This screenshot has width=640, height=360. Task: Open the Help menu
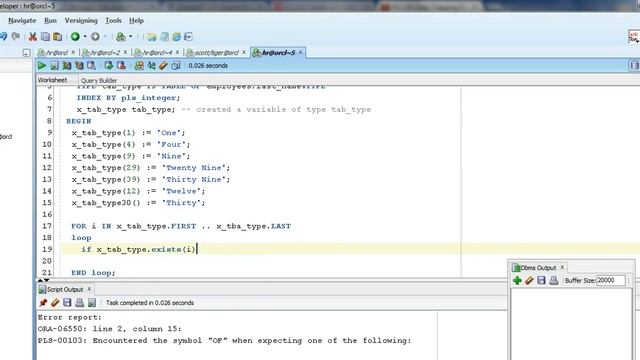[136, 20]
